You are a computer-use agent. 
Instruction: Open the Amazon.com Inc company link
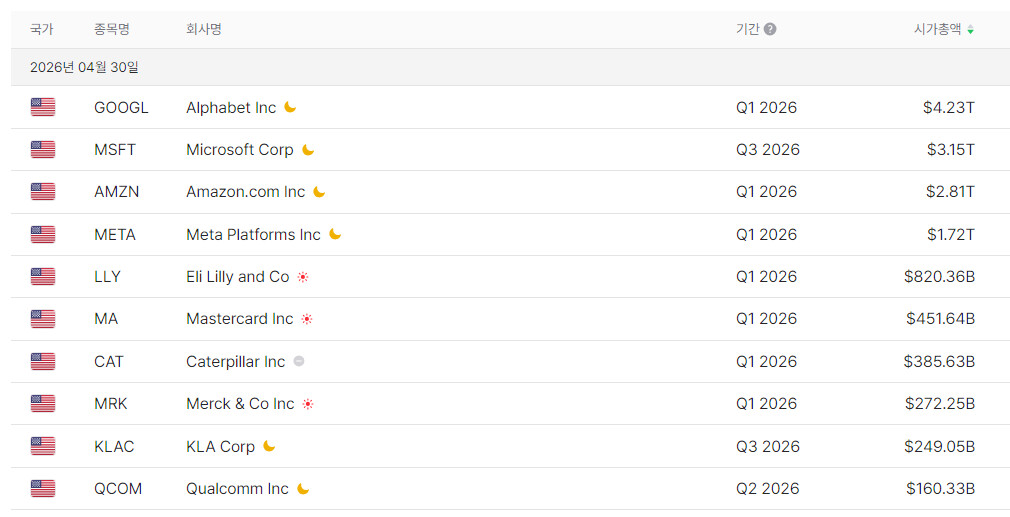[x=245, y=192]
